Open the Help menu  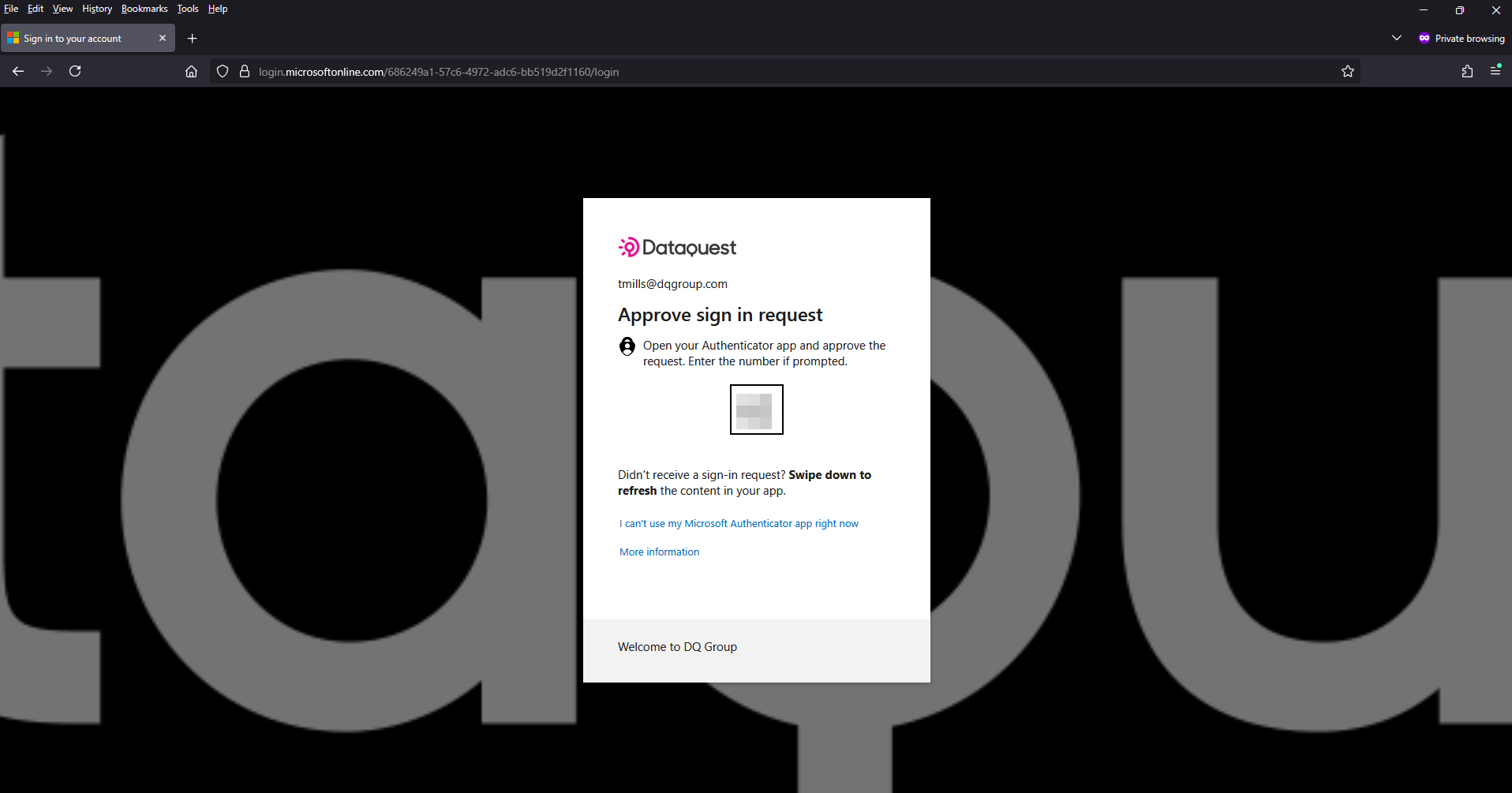pos(218,9)
